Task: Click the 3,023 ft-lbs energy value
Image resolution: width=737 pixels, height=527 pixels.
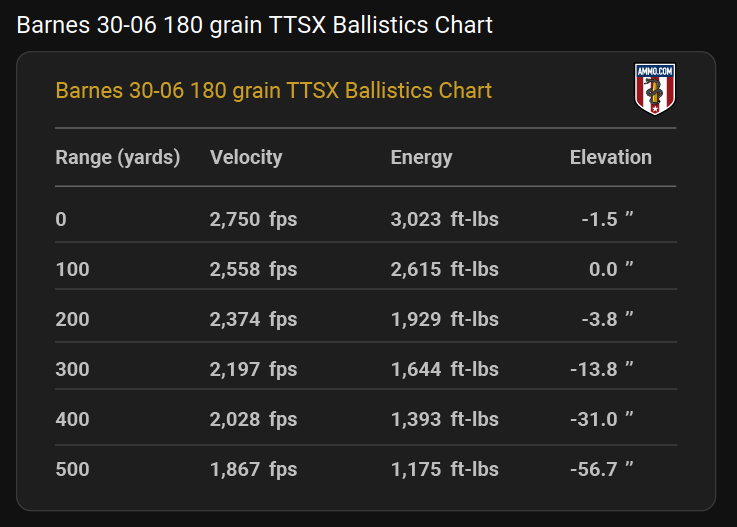Action: (445, 220)
